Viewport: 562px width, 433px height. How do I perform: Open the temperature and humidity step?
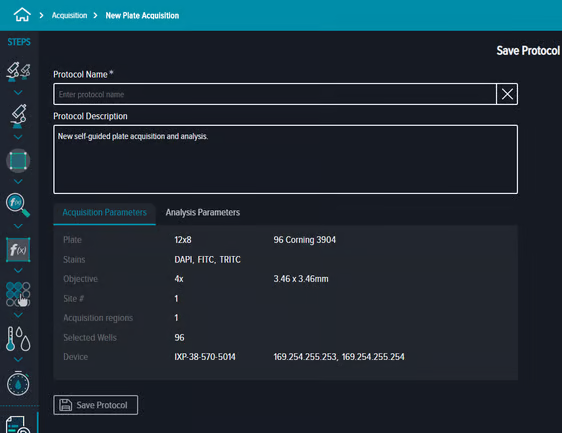[x=18, y=338]
